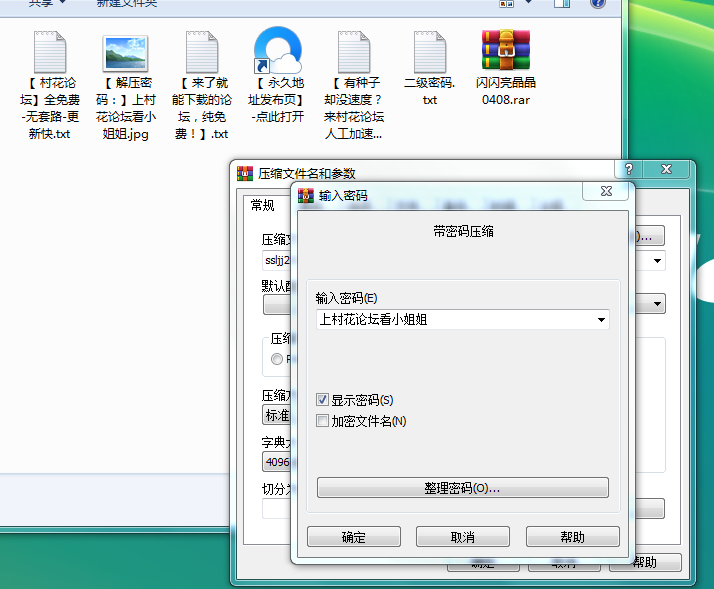Viewport: 714px width, 589px height.
Task: Click 取消 to cancel password entry
Action: 462,537
